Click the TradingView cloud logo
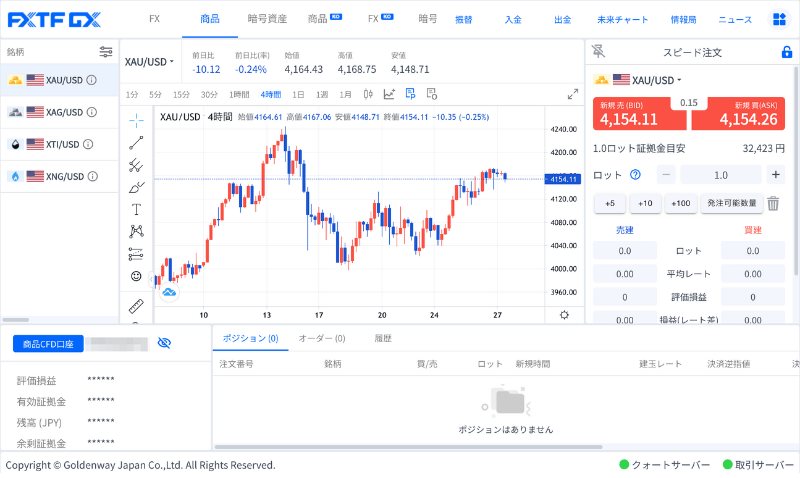 [169, 292]
